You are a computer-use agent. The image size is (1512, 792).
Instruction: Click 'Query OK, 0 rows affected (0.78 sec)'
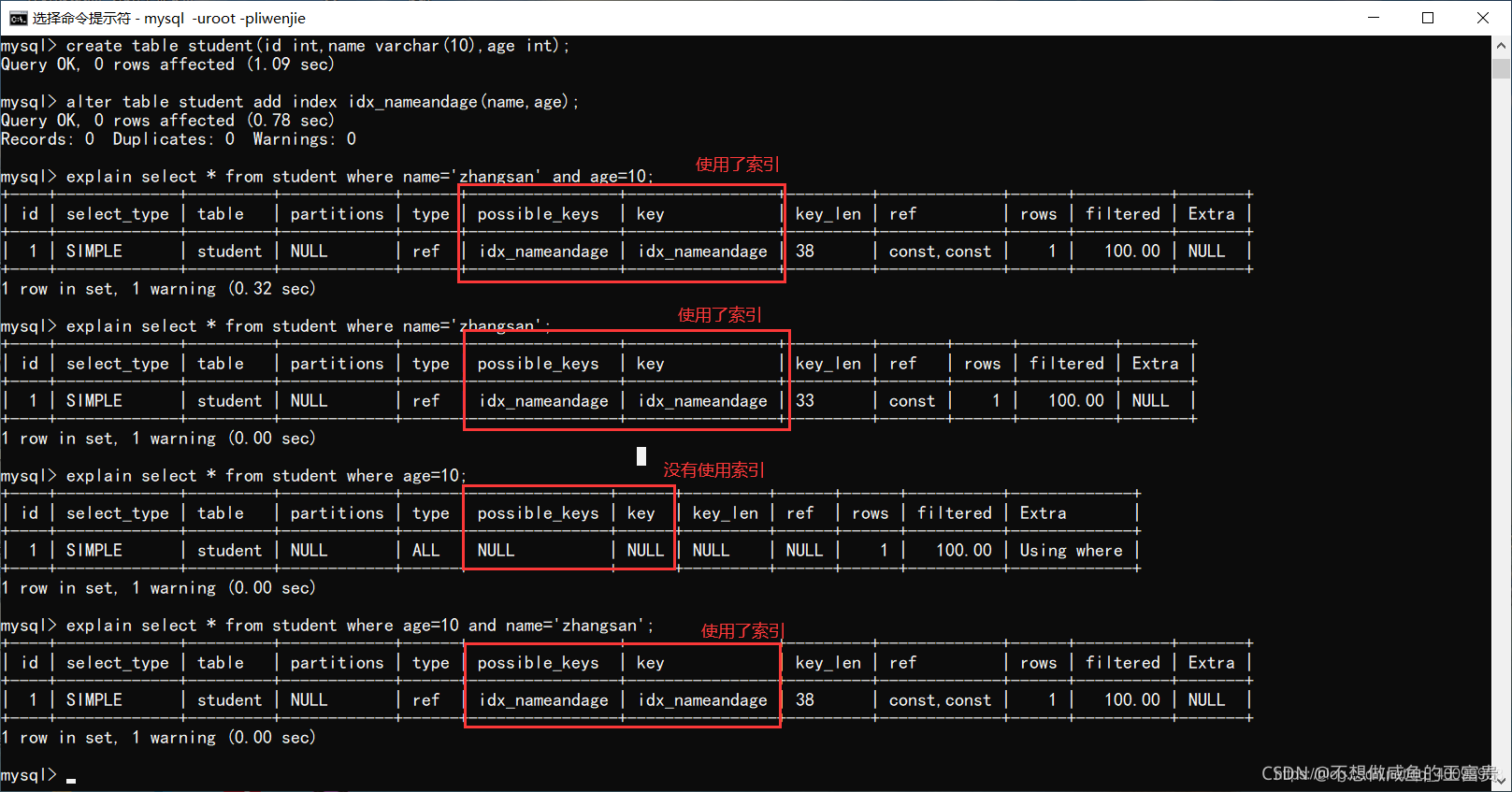point(168,121)
